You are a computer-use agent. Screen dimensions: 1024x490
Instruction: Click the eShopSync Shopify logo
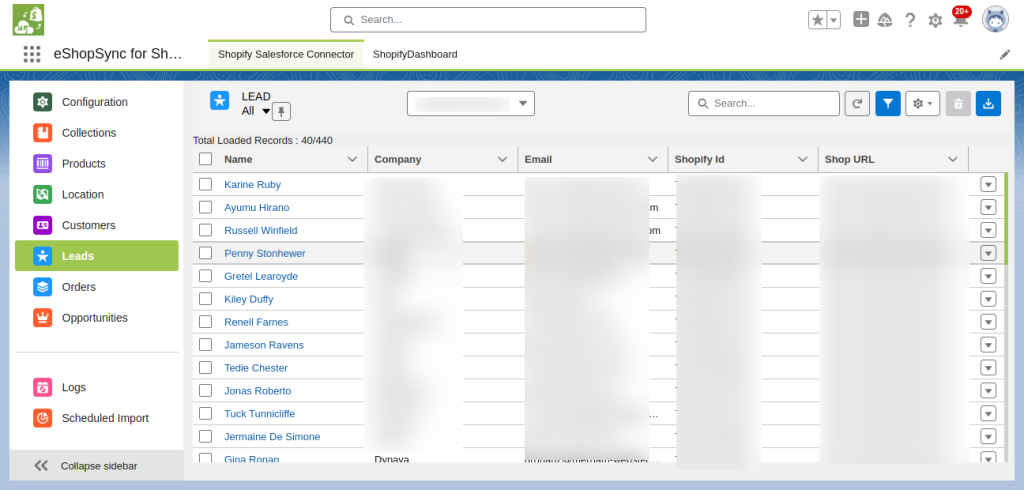click(28, 20)
